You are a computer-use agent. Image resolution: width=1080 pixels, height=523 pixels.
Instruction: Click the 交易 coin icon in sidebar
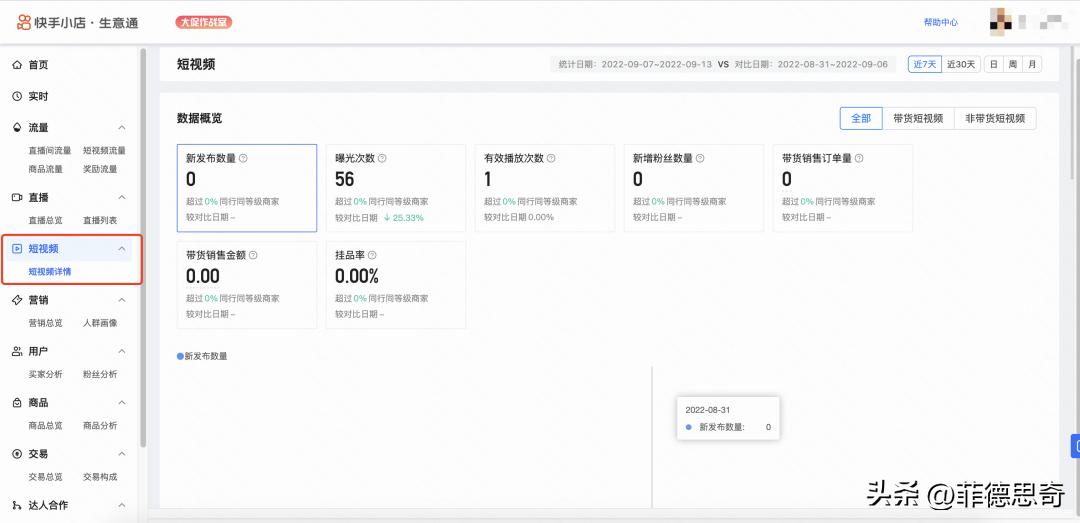(x=17, y=454)
